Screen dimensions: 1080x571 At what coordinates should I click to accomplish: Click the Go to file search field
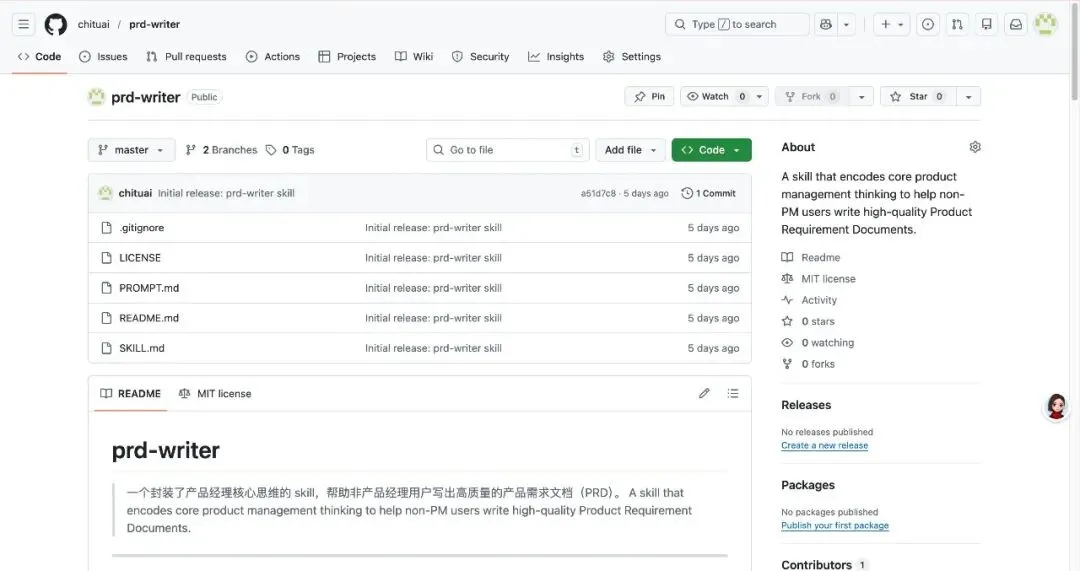pos(508,149)
